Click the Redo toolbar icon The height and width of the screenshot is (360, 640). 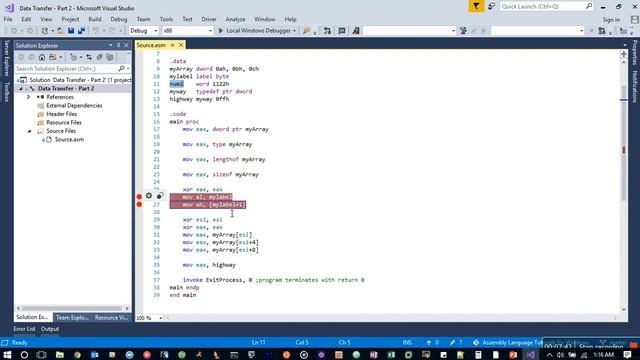tap(112, 31)
